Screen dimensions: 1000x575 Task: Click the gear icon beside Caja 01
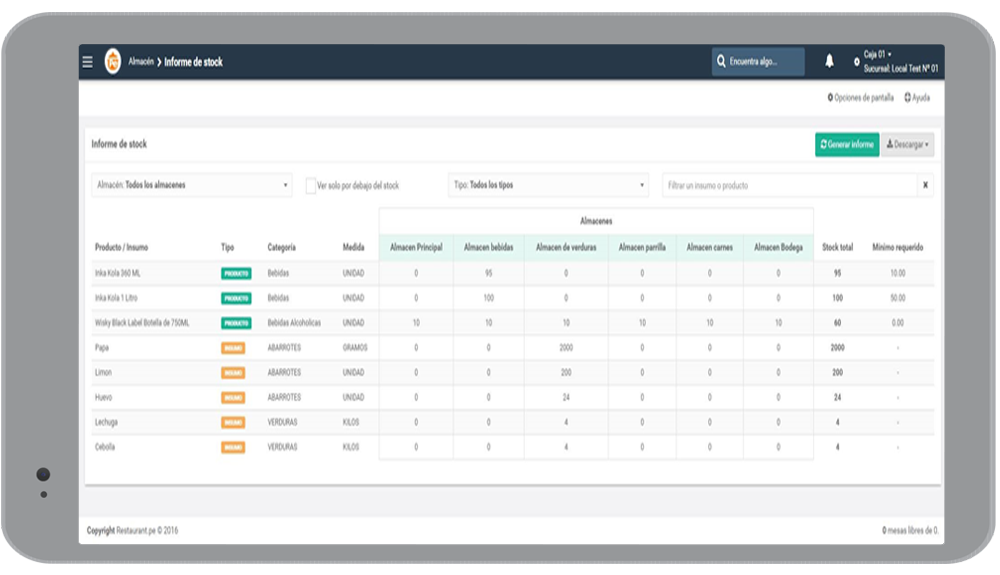pyautogui.click(x=857, y=62)
